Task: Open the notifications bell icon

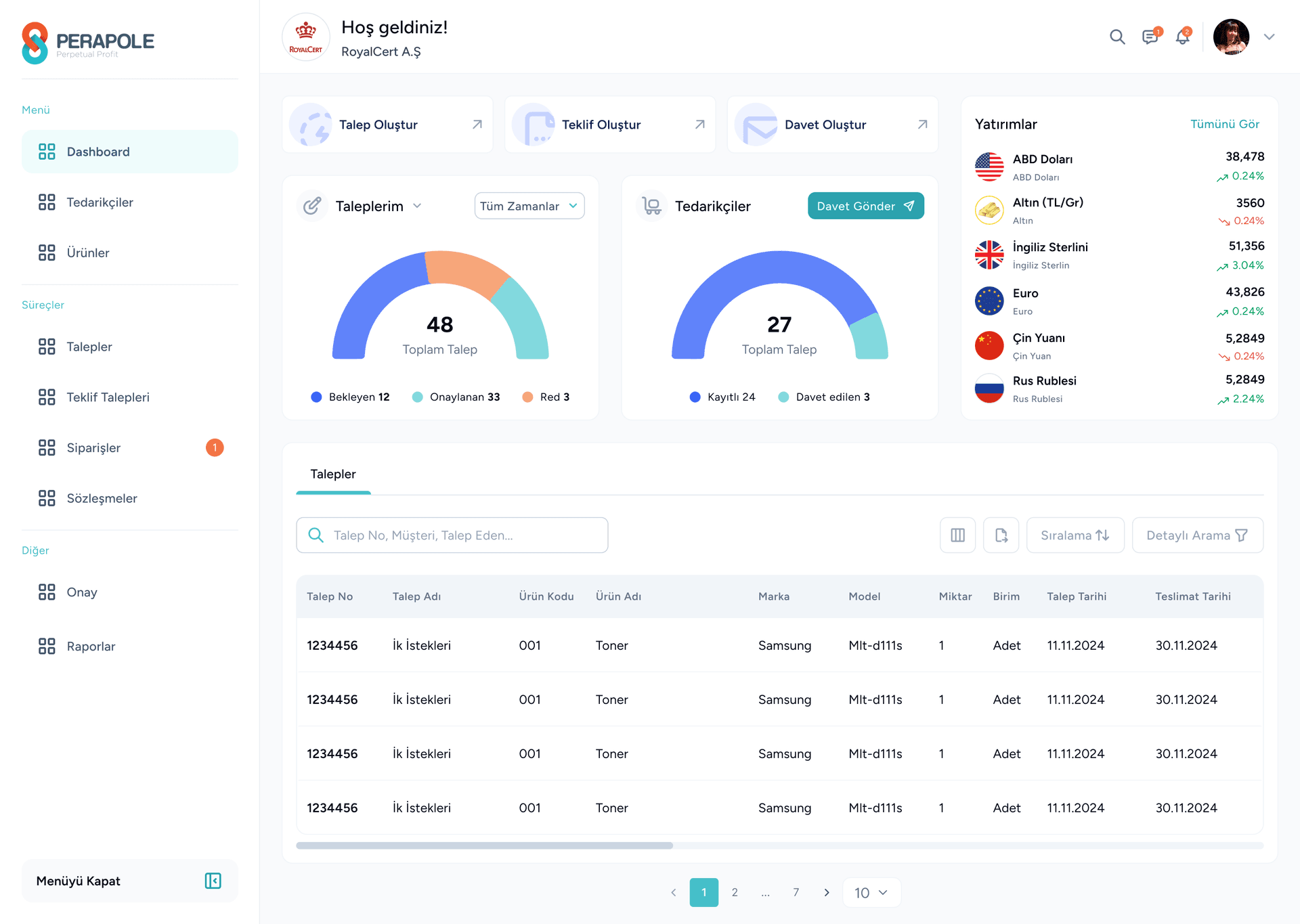Action: point(1183,37)
